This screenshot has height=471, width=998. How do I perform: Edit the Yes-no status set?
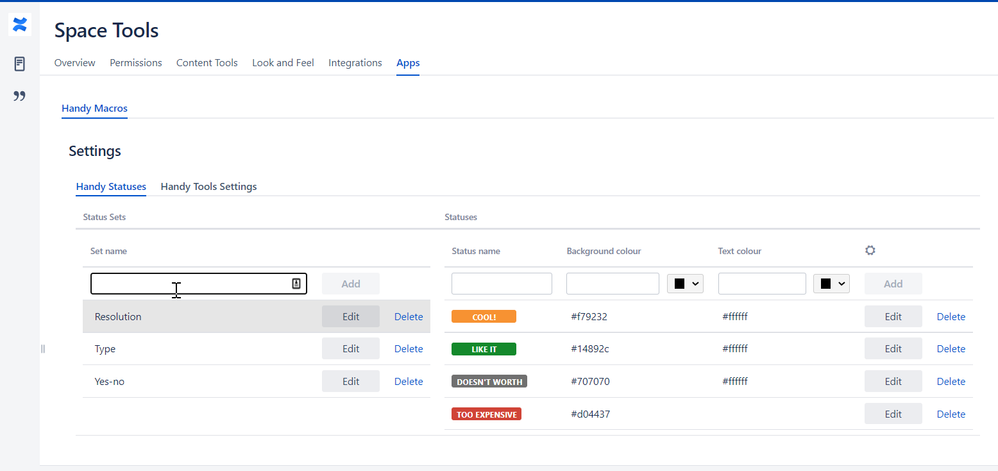pyautogui.click(x=351, y=381)
